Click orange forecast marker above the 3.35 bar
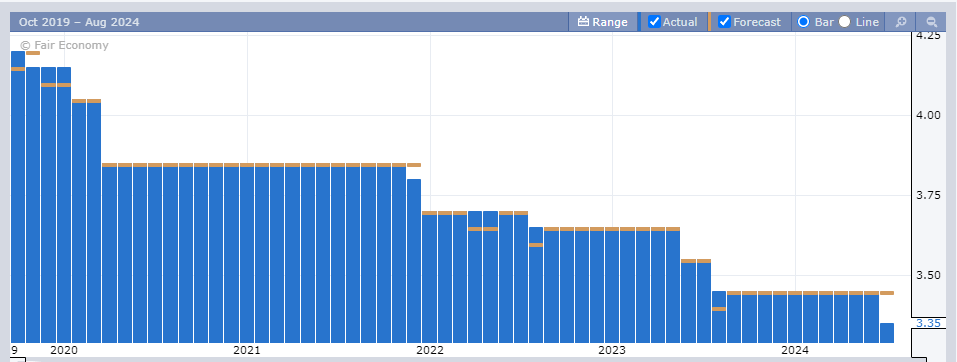Image resolution: width=957 pixels, height=362 pixels. coord(887,293)
